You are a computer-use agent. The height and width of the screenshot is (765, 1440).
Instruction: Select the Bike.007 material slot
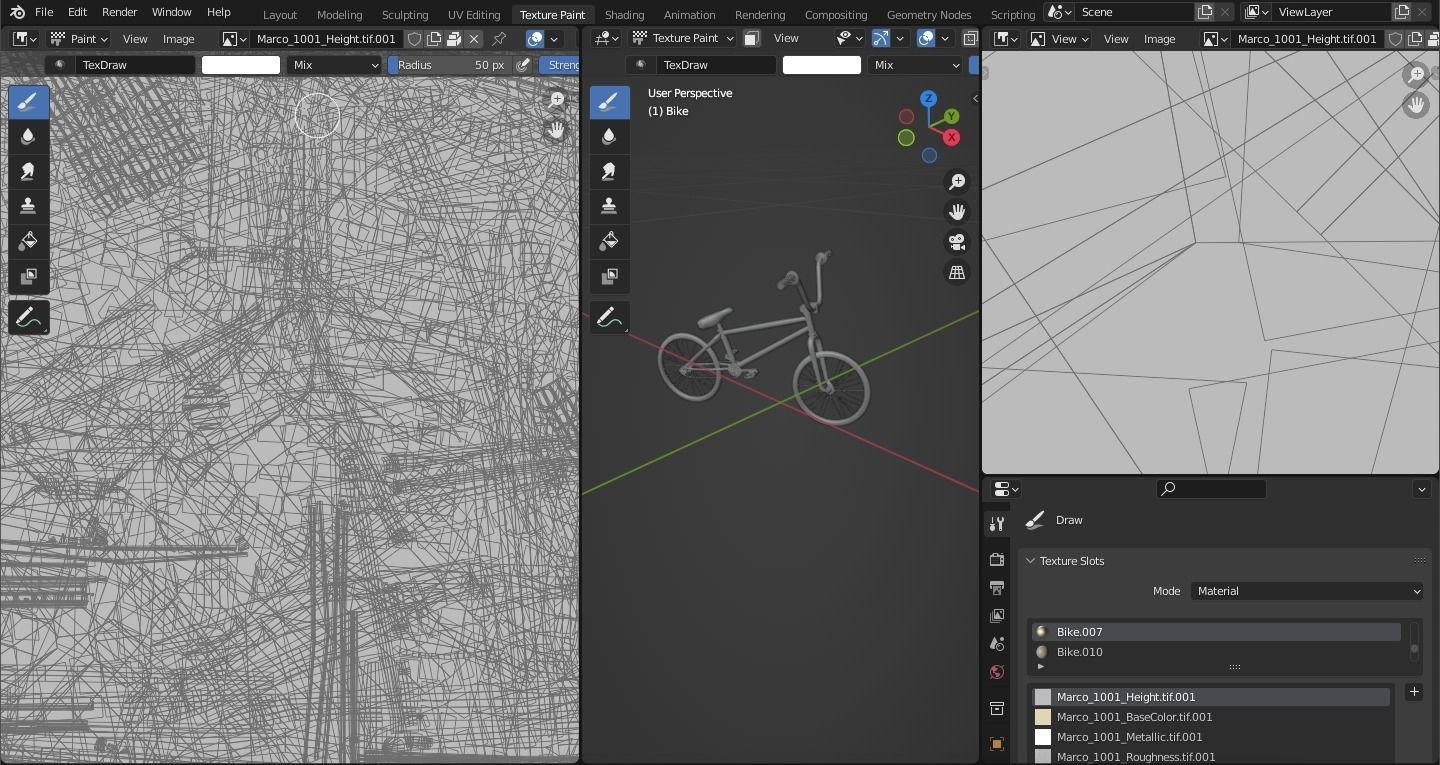coord(1216,632)
